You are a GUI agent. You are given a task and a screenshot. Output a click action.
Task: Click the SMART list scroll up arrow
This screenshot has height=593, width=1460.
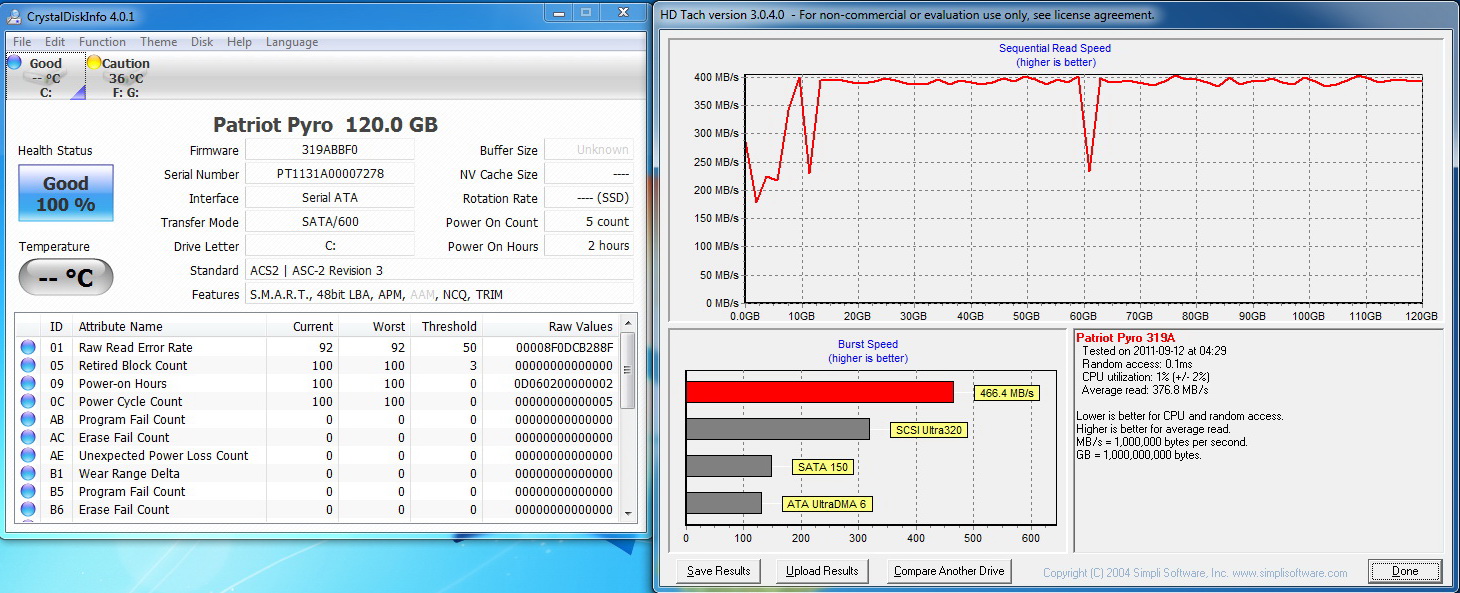pyautogui.click(x=628, y=324)
